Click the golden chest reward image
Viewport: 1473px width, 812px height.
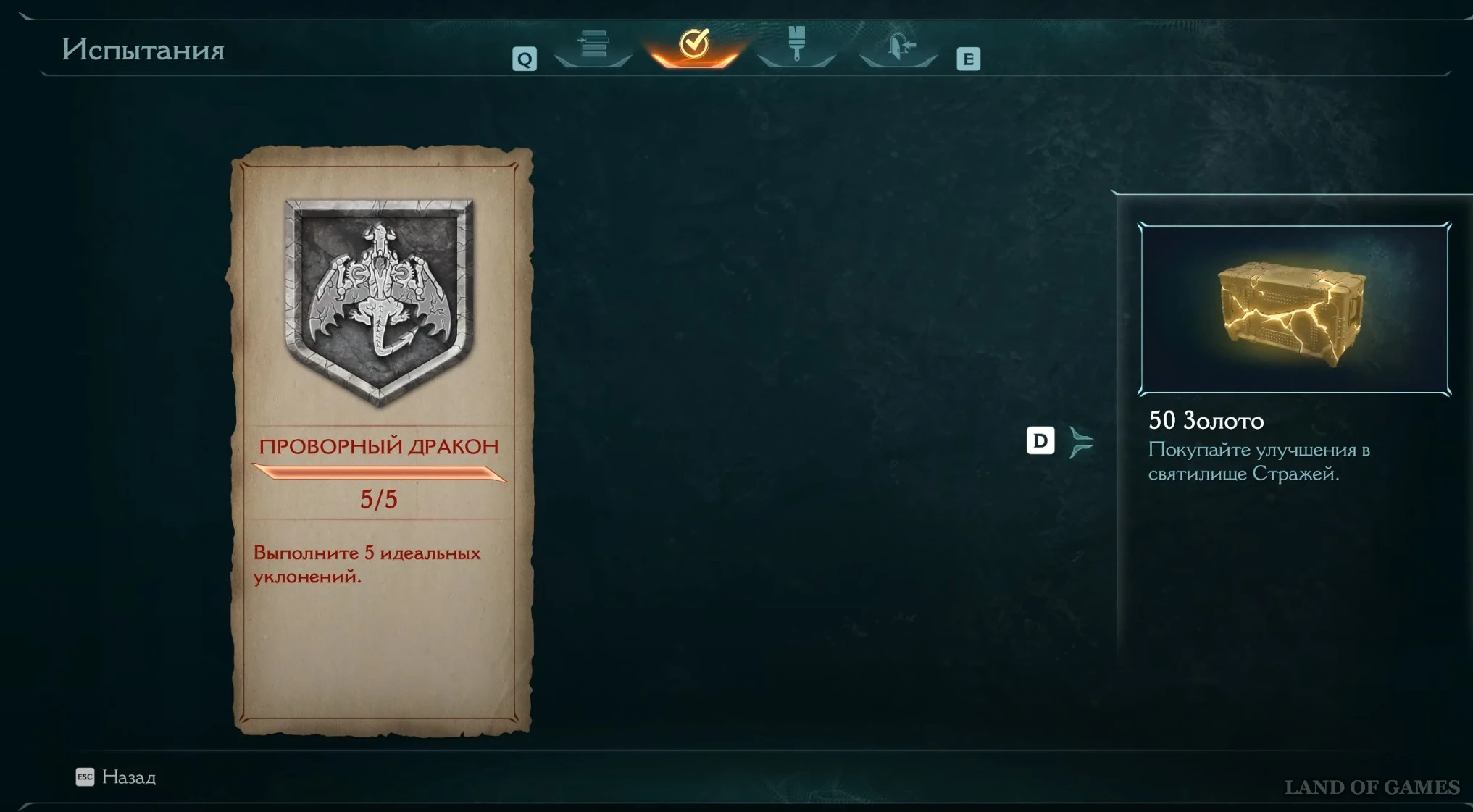pyautogui.click(x=1294, y=309)
